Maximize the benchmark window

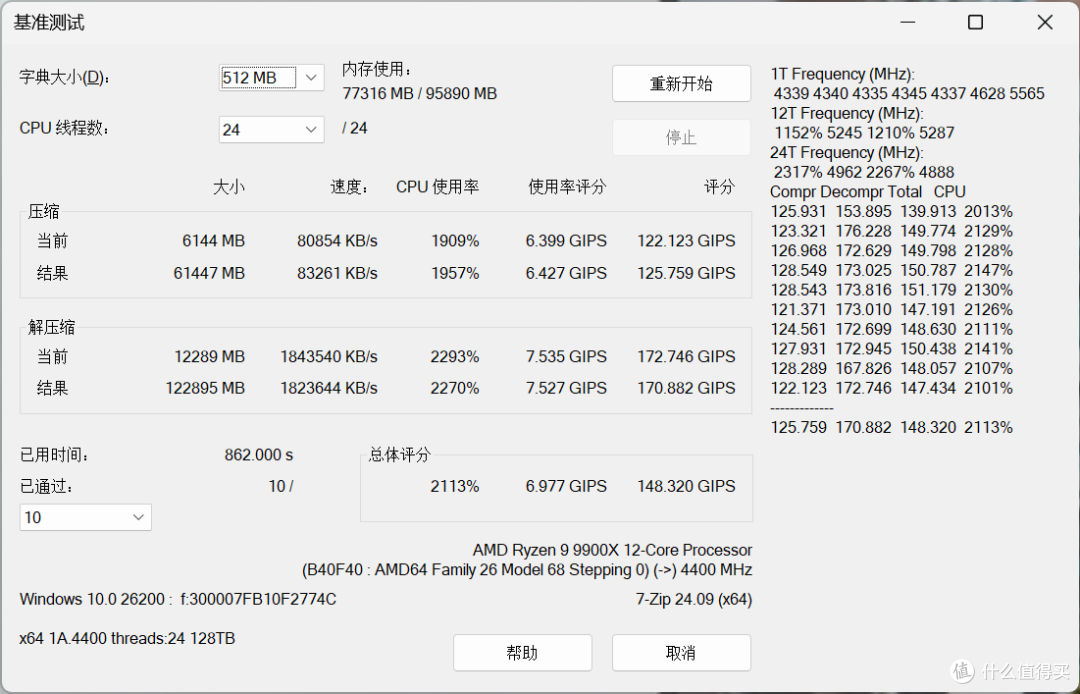[x=975, y=22]
